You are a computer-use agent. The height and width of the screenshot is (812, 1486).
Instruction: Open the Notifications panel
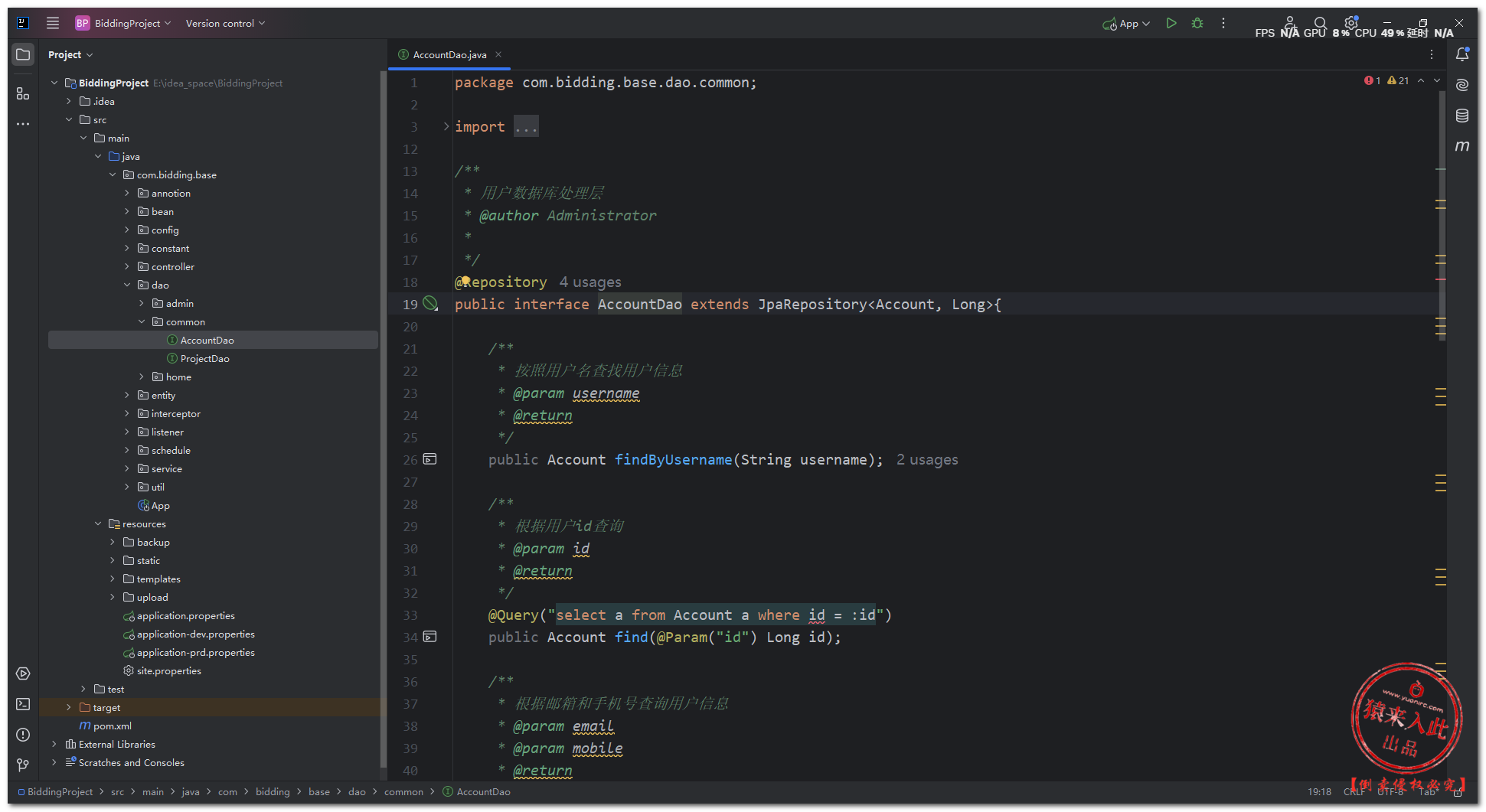[1462, 54]
